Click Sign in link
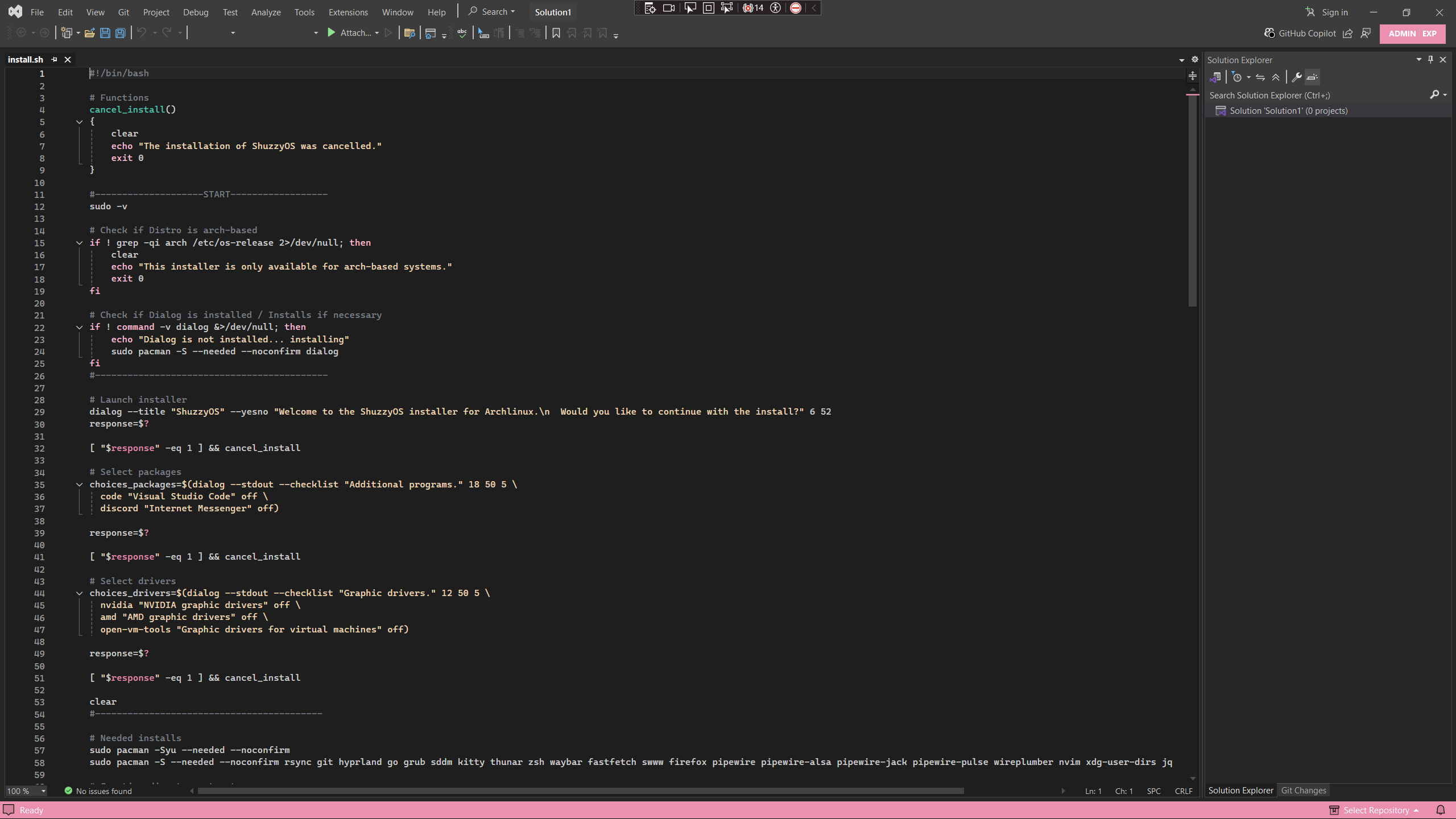Screen dimensions: 1456x819 (1334, 12)
